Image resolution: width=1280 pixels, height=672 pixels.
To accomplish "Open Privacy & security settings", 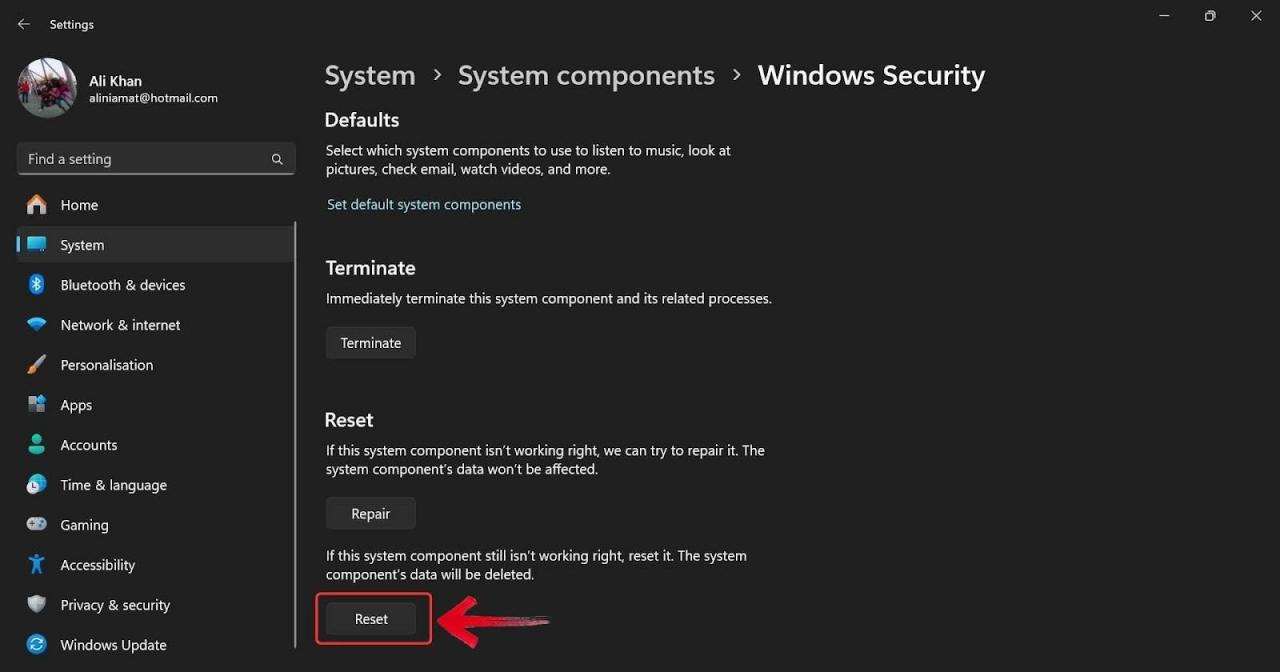I will (114, 605).
